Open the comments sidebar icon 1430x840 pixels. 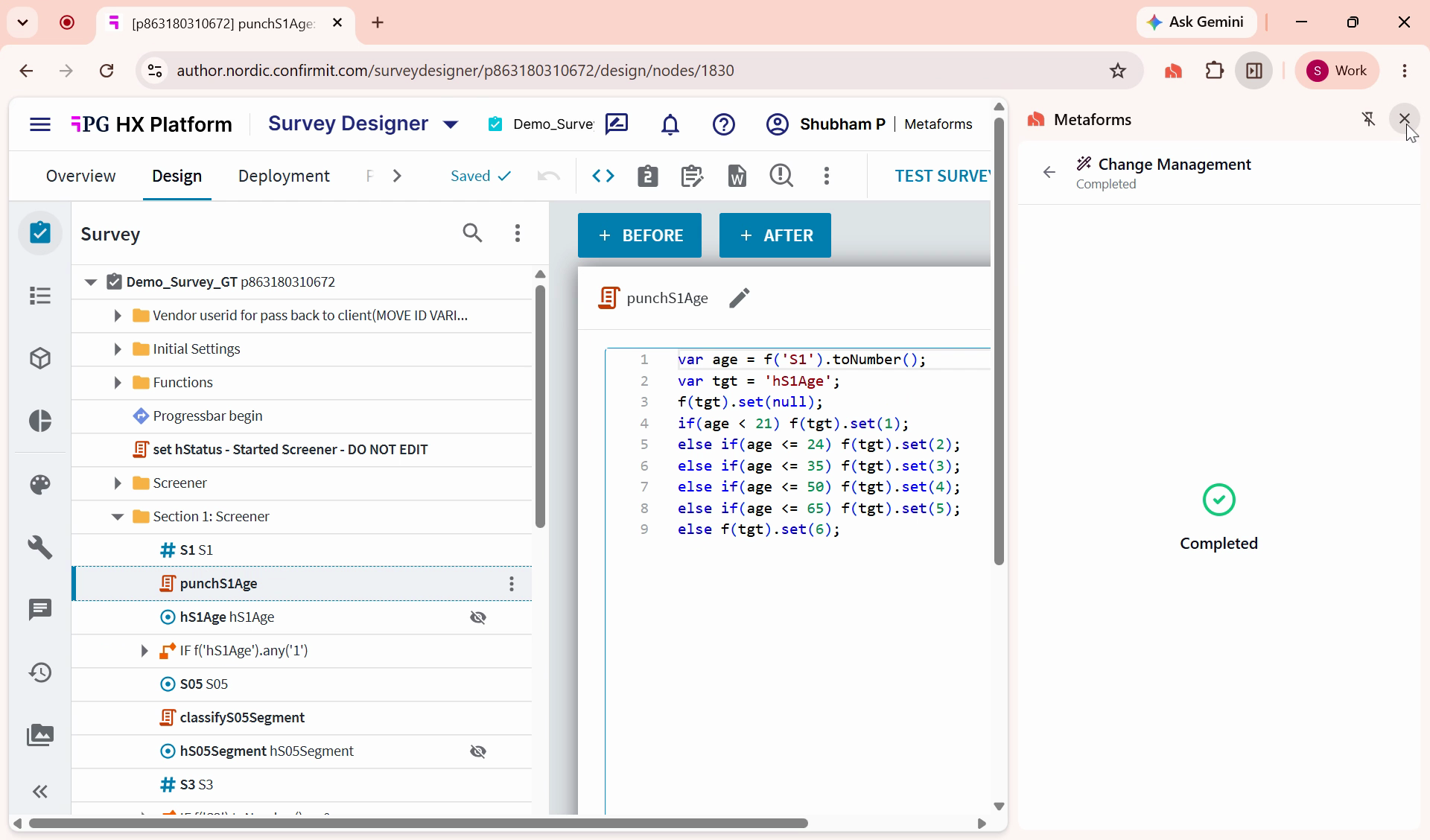[x=40, y=610]
